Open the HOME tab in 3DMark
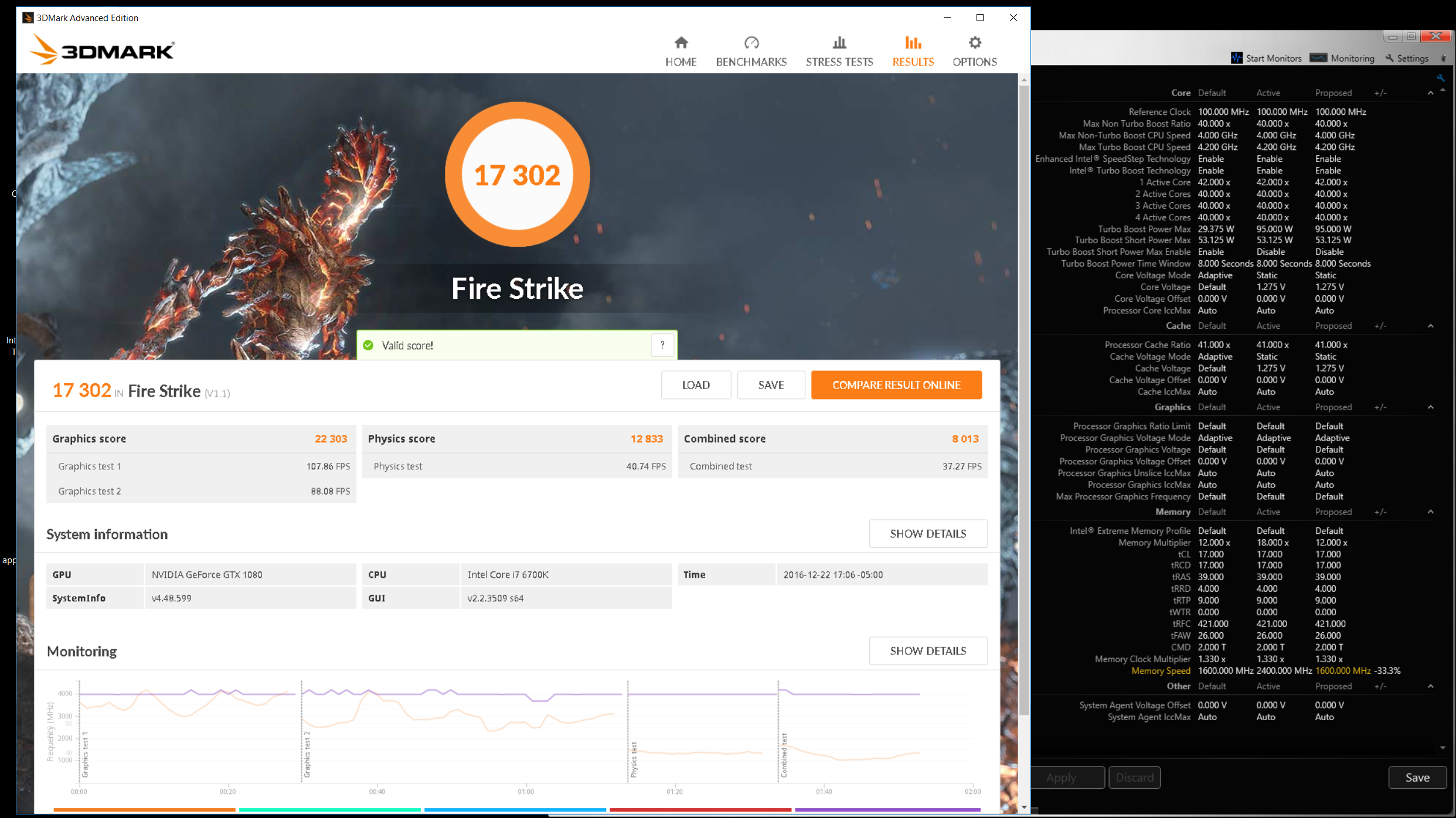This screenshot has width=1456, height=818. coord(681,52)
